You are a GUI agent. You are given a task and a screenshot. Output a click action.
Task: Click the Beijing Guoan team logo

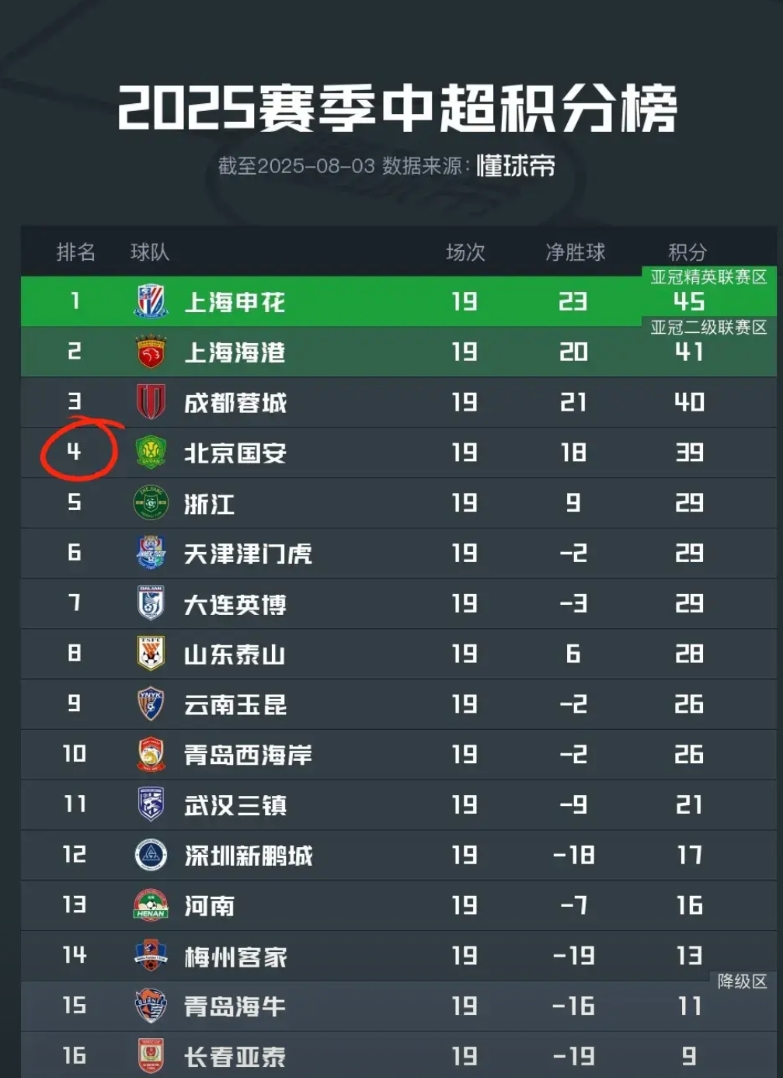click(x=151, y=453)
